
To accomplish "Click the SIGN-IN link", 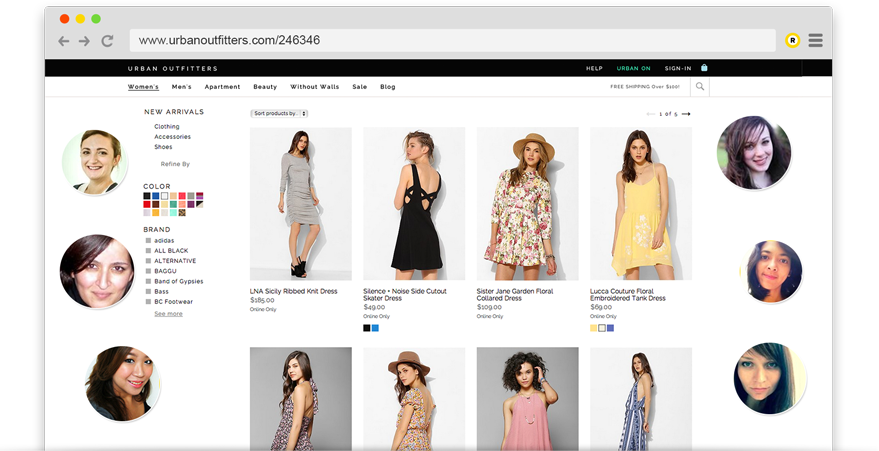I will (x=678, y=68).
